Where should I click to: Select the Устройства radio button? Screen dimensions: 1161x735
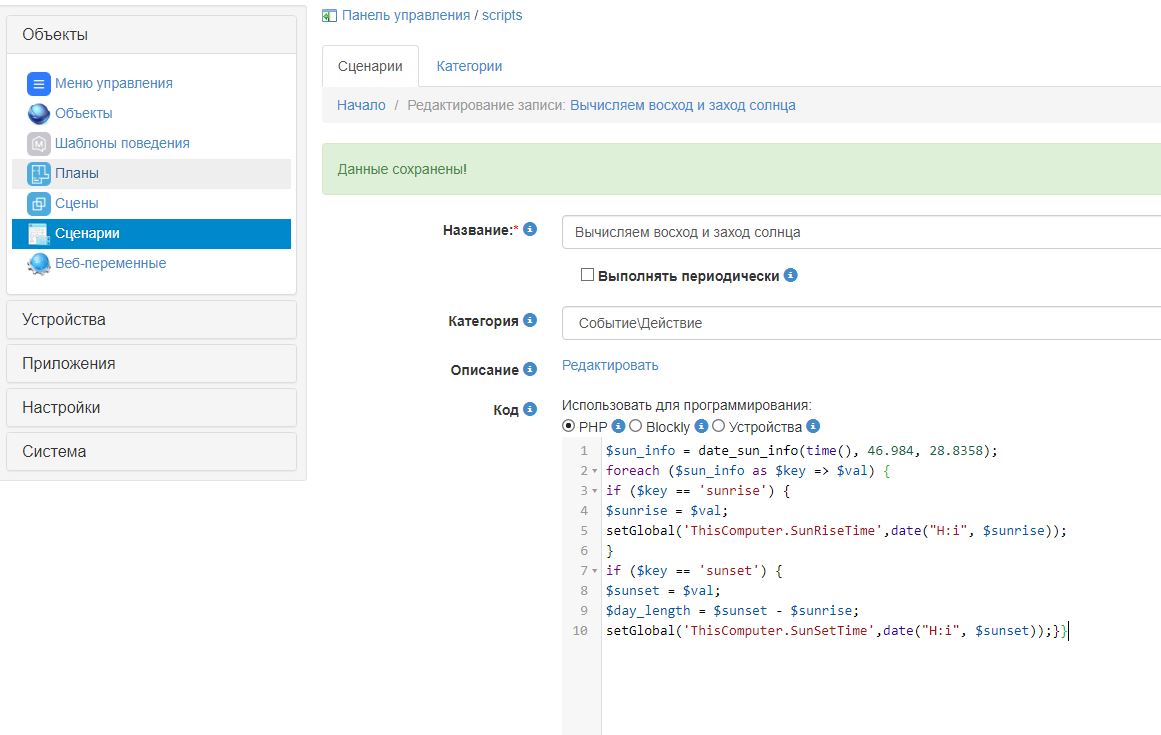[718, 426]
